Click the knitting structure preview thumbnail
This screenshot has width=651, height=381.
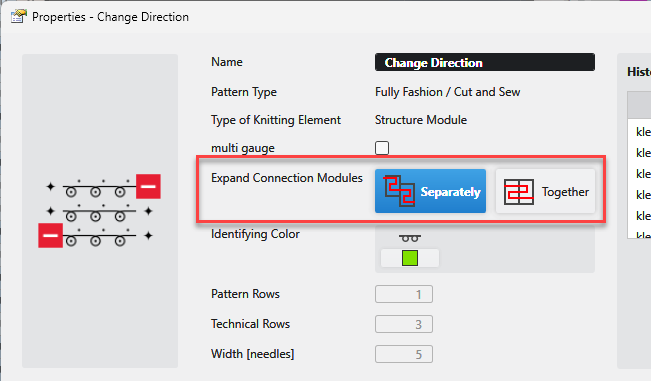[x=100, y=211]
